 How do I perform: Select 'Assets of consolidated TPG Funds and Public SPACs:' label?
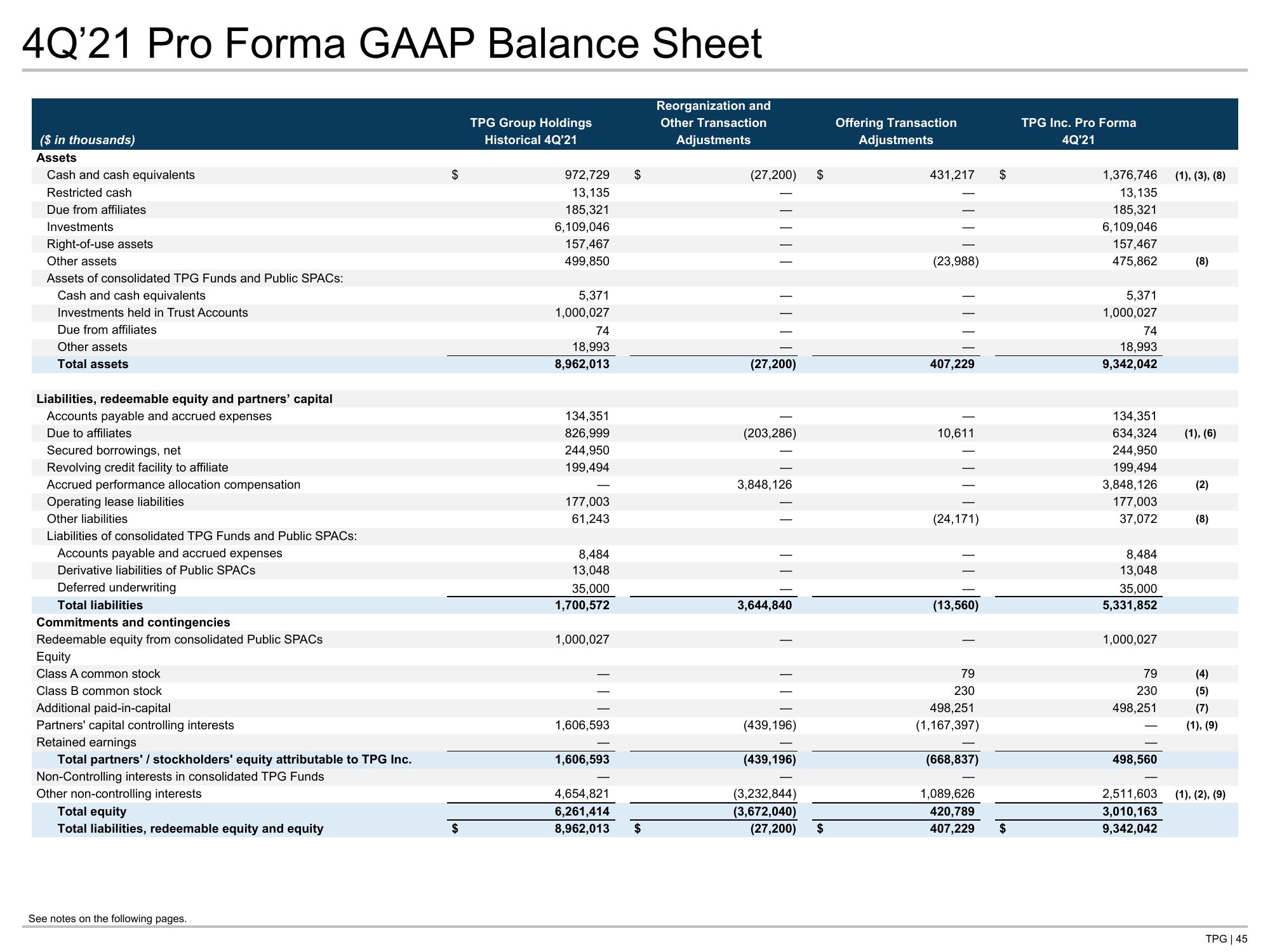click(x=195, y=278)
